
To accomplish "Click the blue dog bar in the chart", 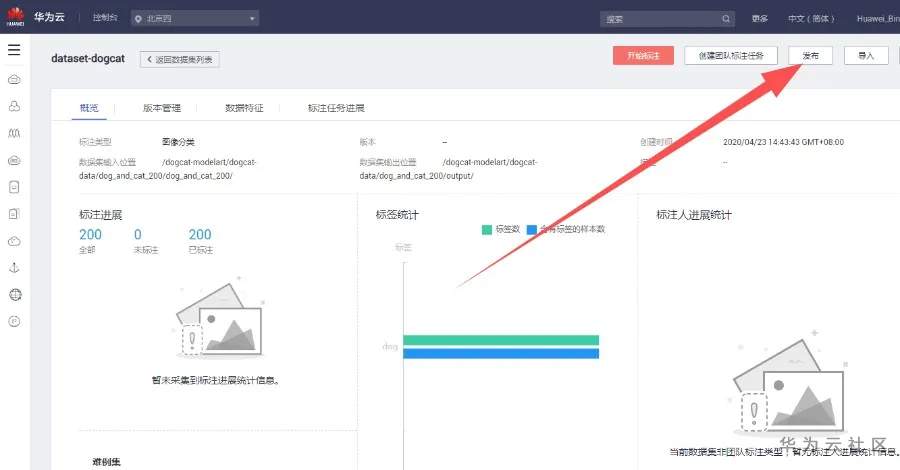I will point(501,354).
